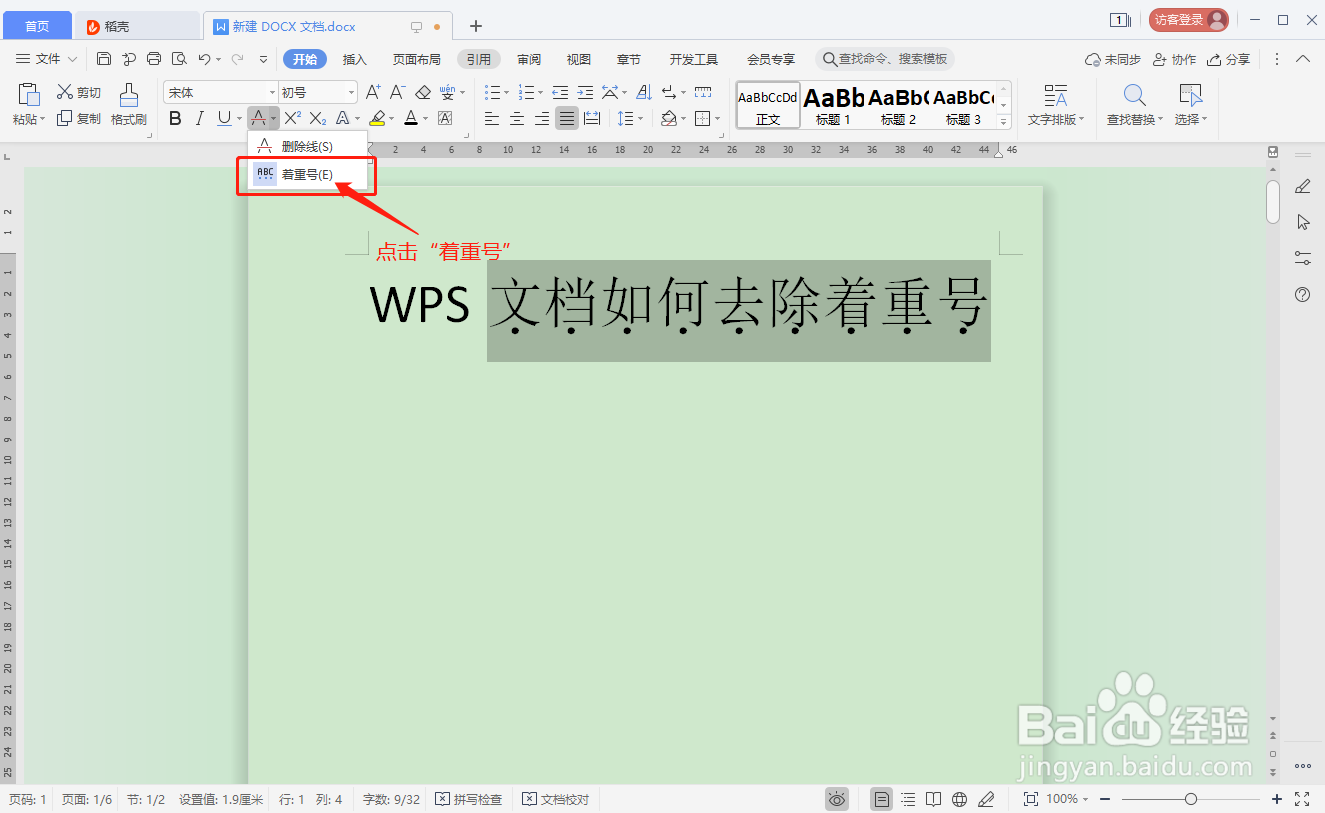Select 删除线(S) from dropdown menu
Image resolution: width=1325 pixels, height=813 pixels.
[308, 146]
